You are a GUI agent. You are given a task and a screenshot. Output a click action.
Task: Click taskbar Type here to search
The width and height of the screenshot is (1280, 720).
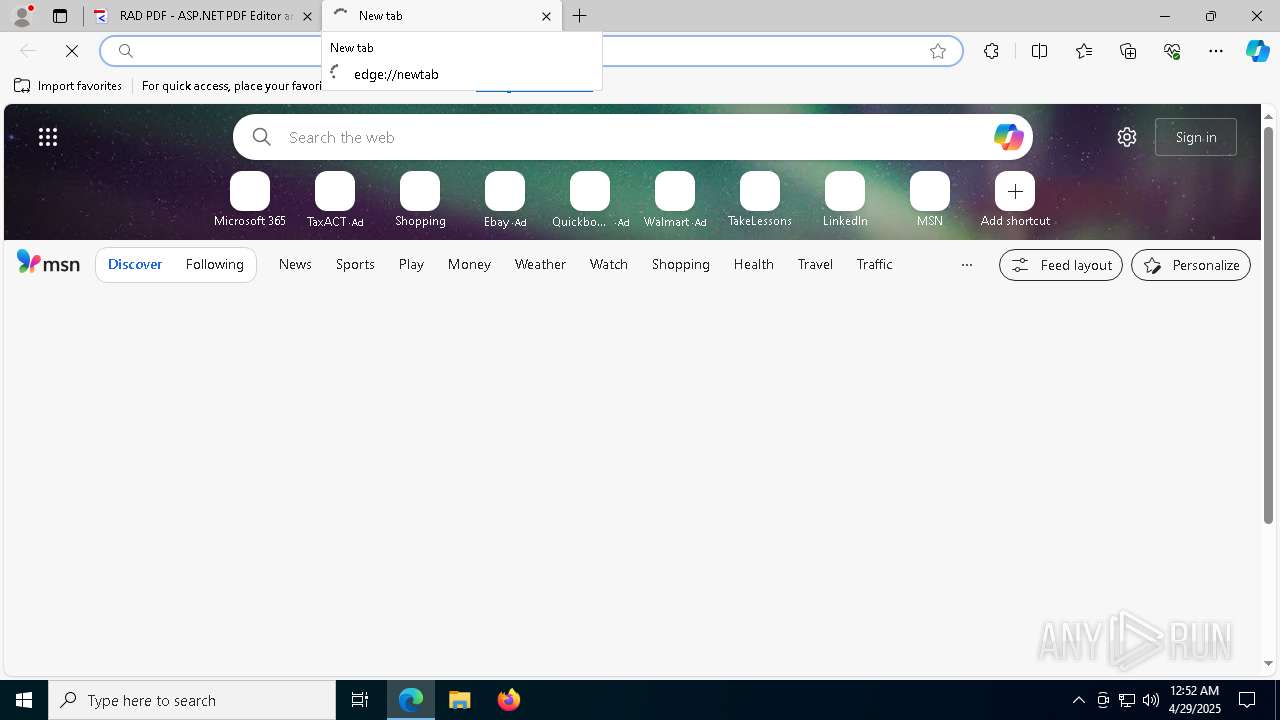click(x=192, y=700)
